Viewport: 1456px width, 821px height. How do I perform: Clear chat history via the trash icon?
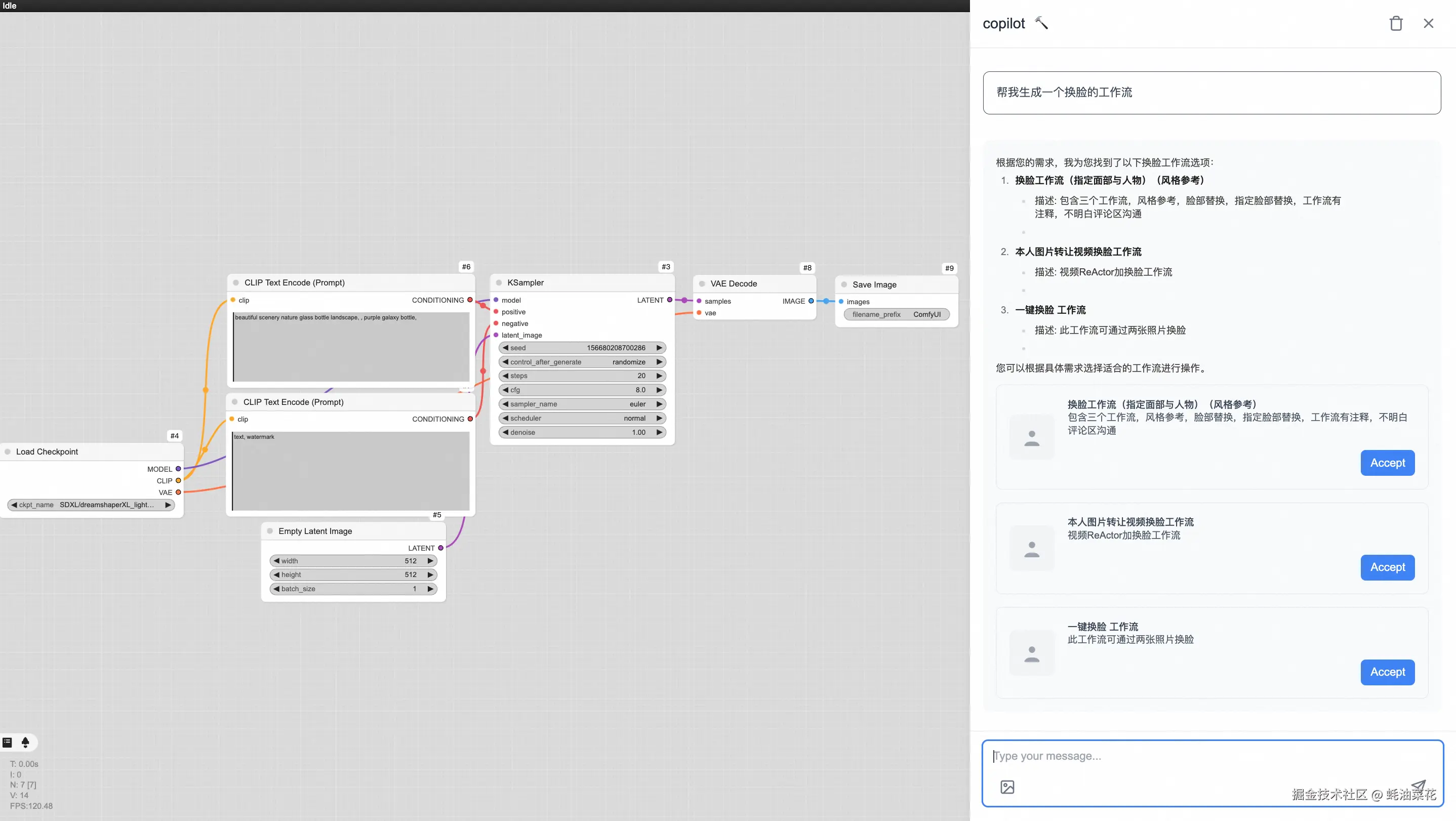[x=1396, y=23]
